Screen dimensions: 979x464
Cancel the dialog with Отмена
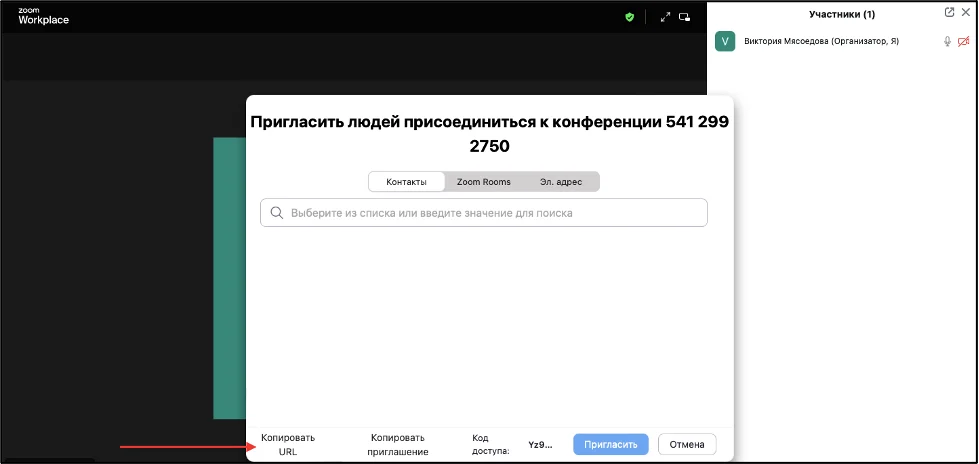click(687, 445)
